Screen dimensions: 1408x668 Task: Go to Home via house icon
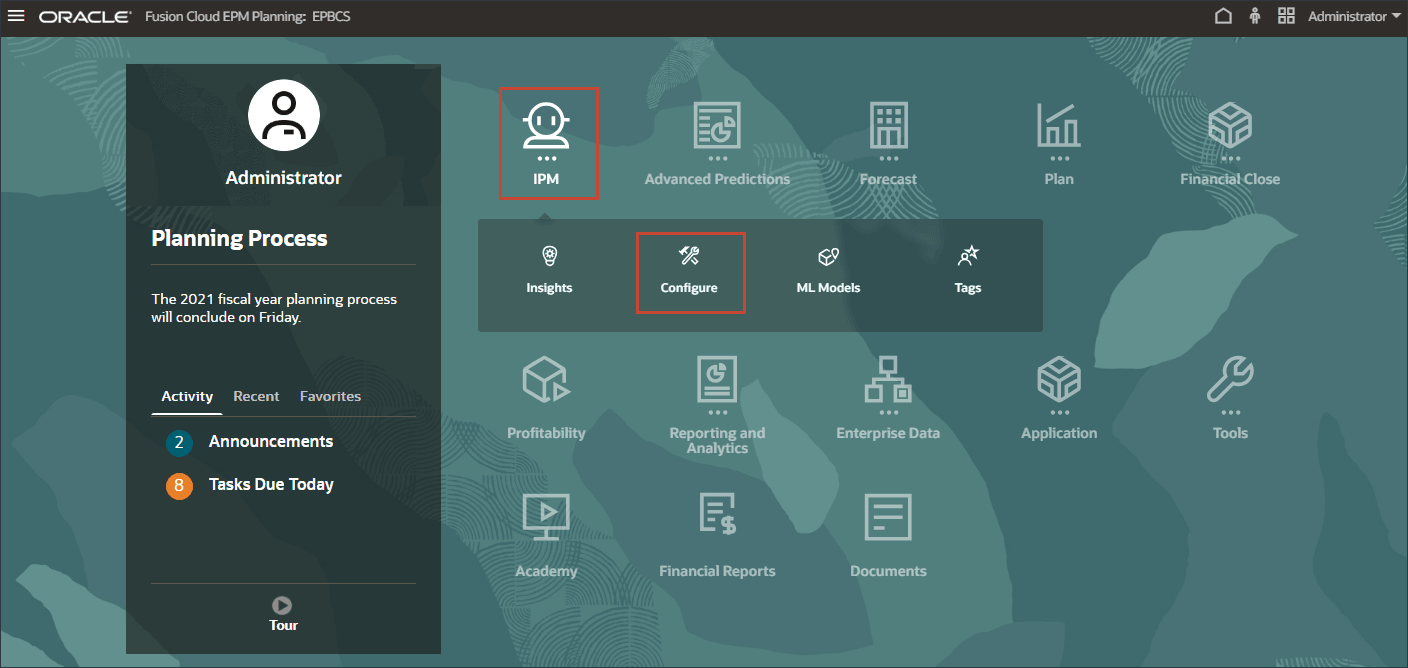click(x=1223, y=16)
